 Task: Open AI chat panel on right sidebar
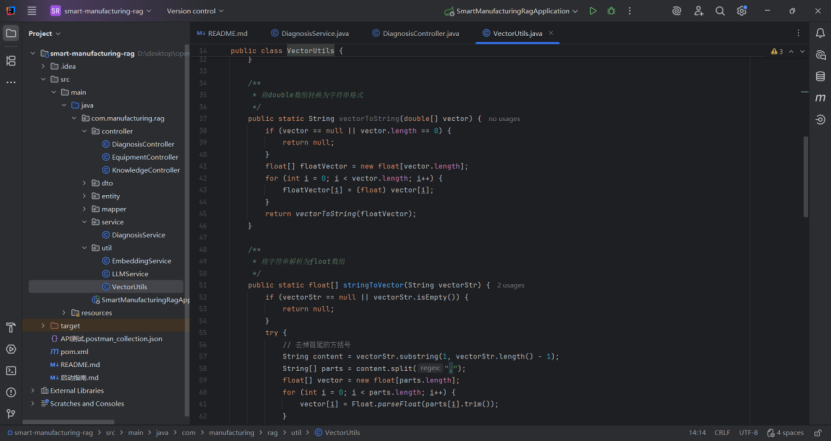point(820,55)
